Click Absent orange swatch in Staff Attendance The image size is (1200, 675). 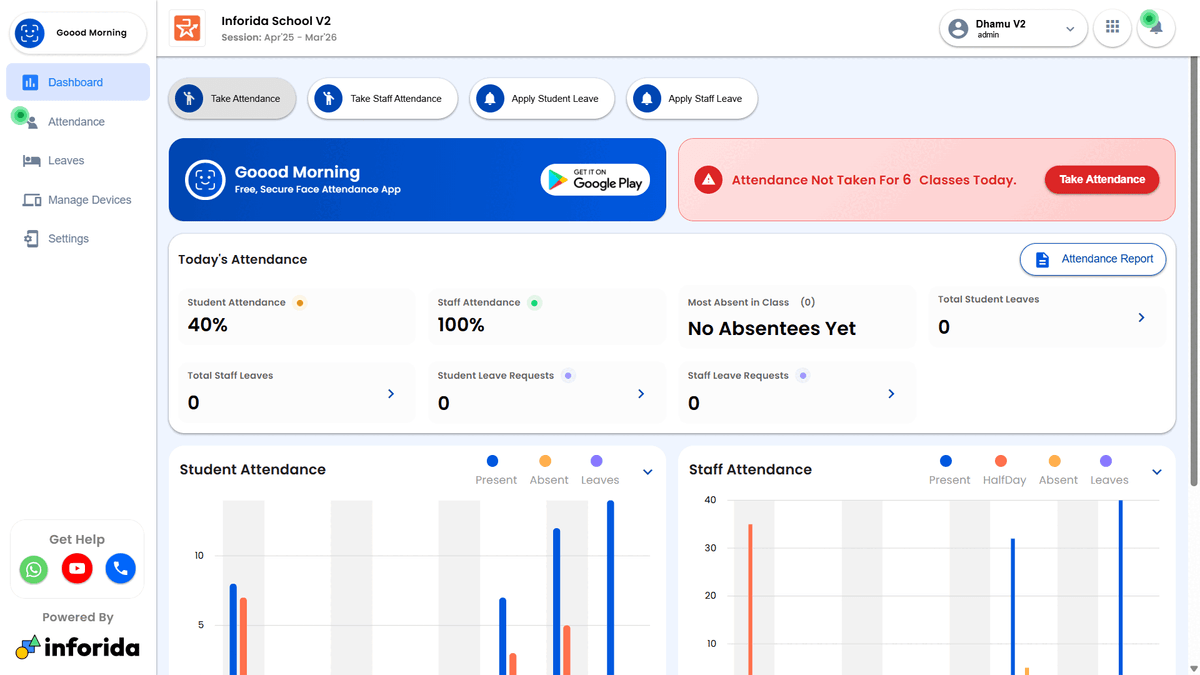point(1055,461)
